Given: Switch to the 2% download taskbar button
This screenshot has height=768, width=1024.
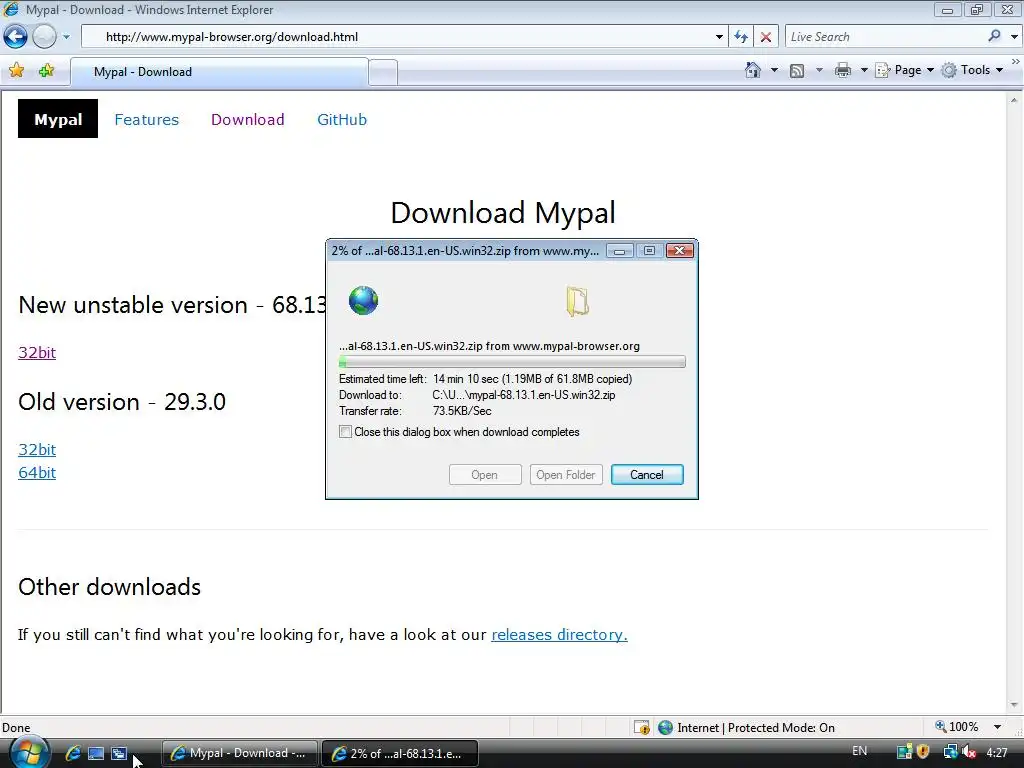Looking at the screenshot, I should pyautogui.click(x=400, y=753).
